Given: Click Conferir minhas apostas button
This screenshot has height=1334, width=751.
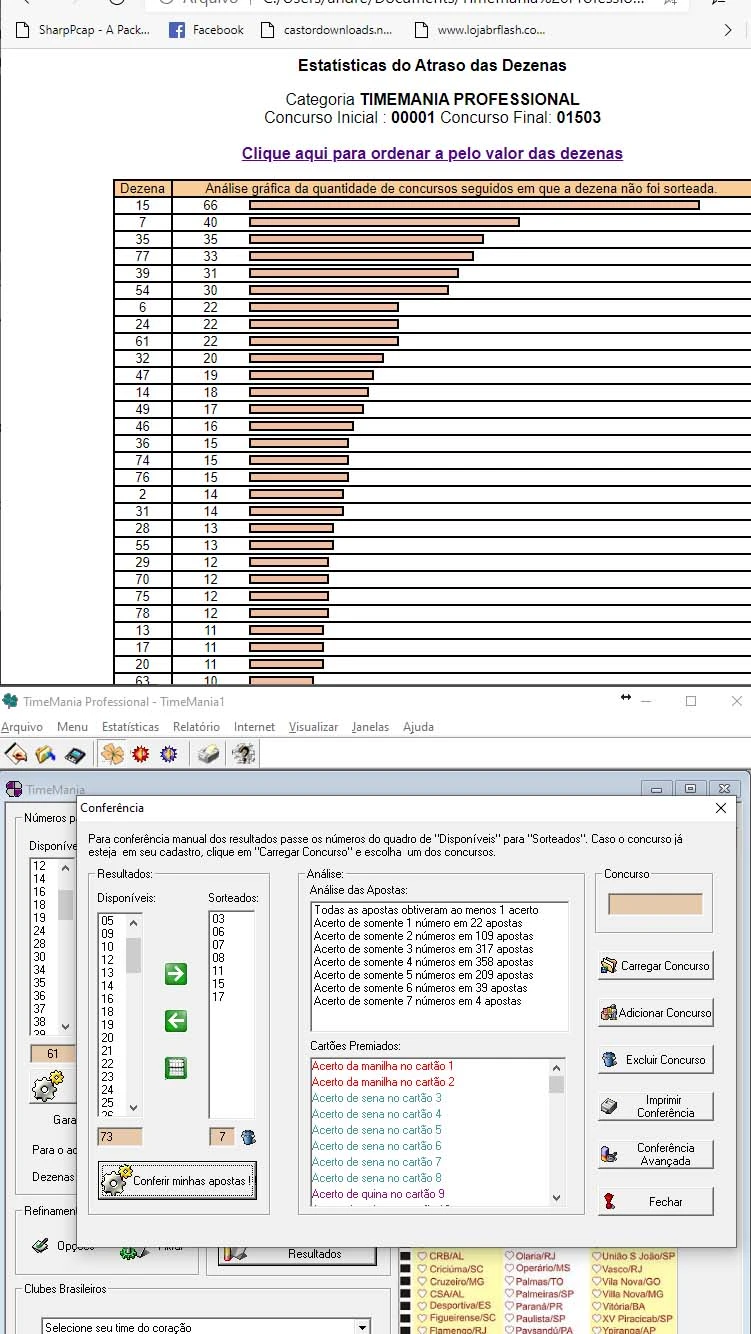Looking at the screenshot, I should [177, 1180].
